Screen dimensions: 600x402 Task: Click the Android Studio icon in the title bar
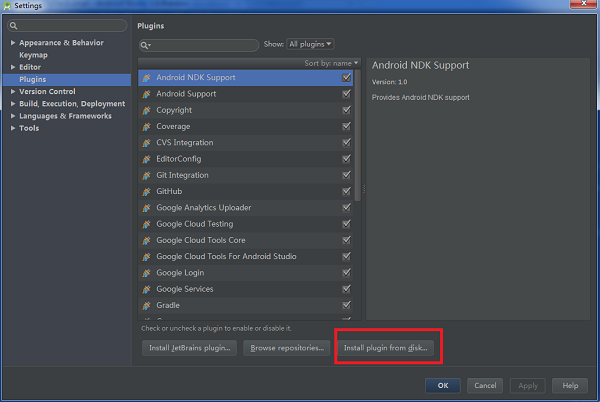7,5
